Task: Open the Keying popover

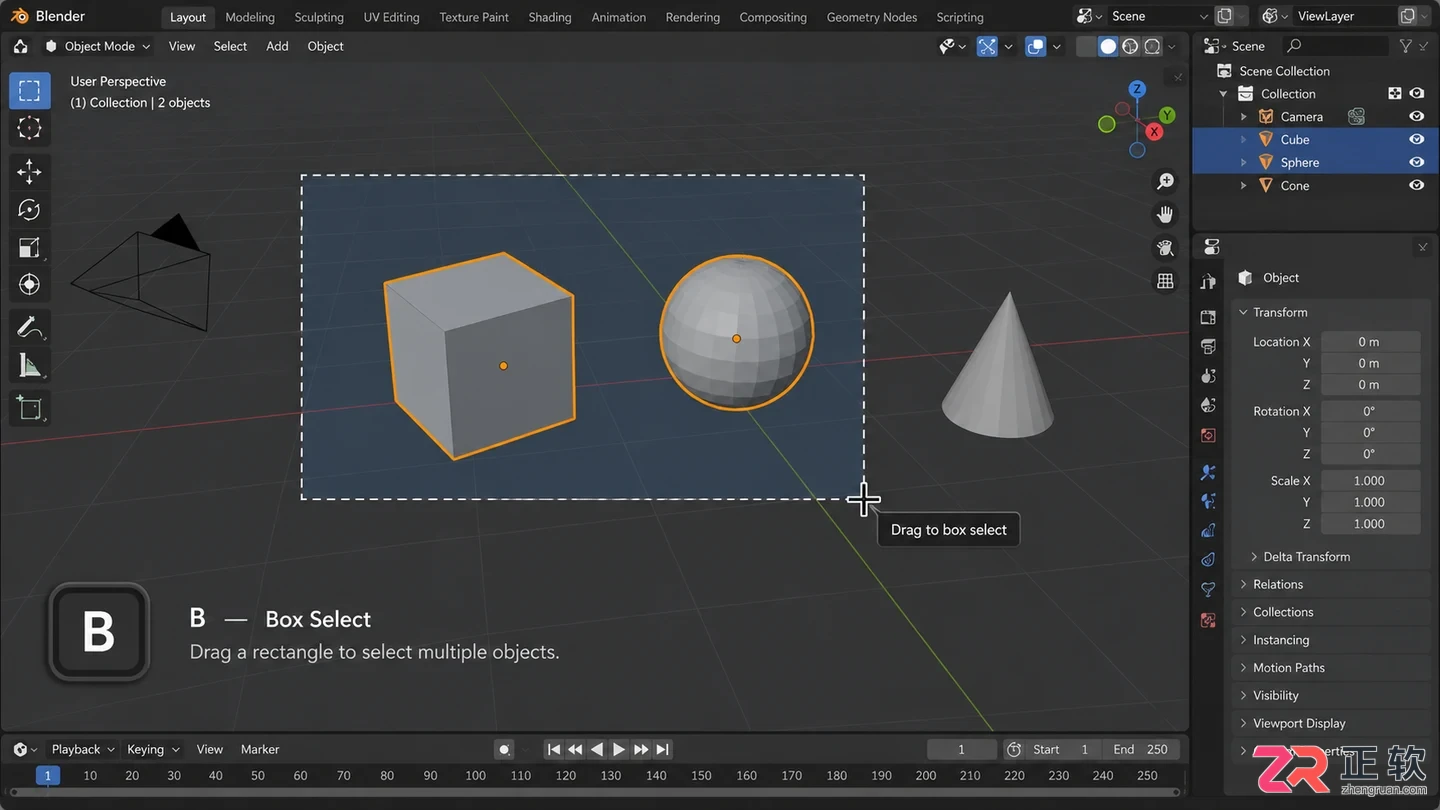Action: (x=153, y=749)
